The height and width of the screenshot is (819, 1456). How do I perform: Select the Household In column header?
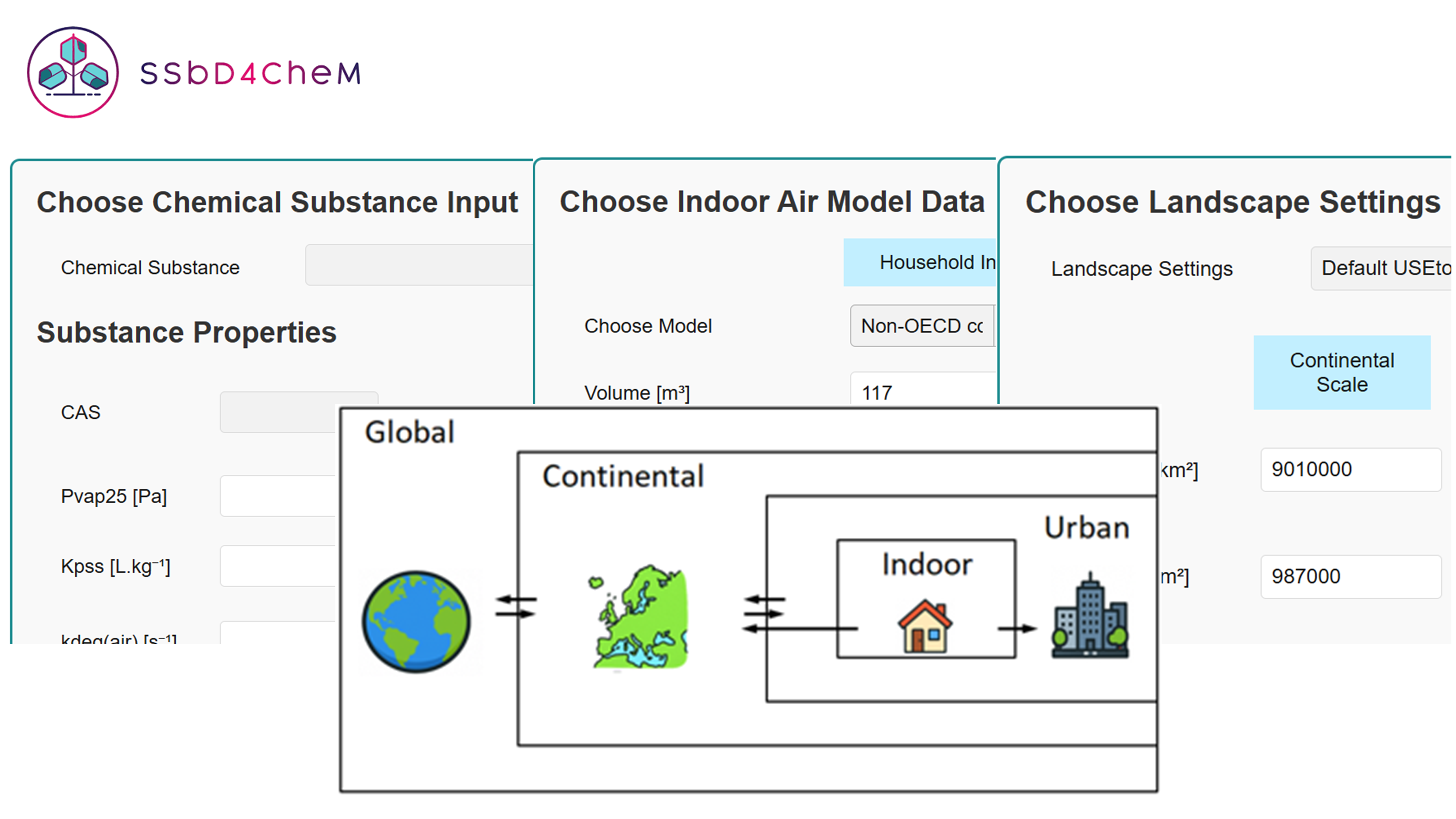point(920,262)
